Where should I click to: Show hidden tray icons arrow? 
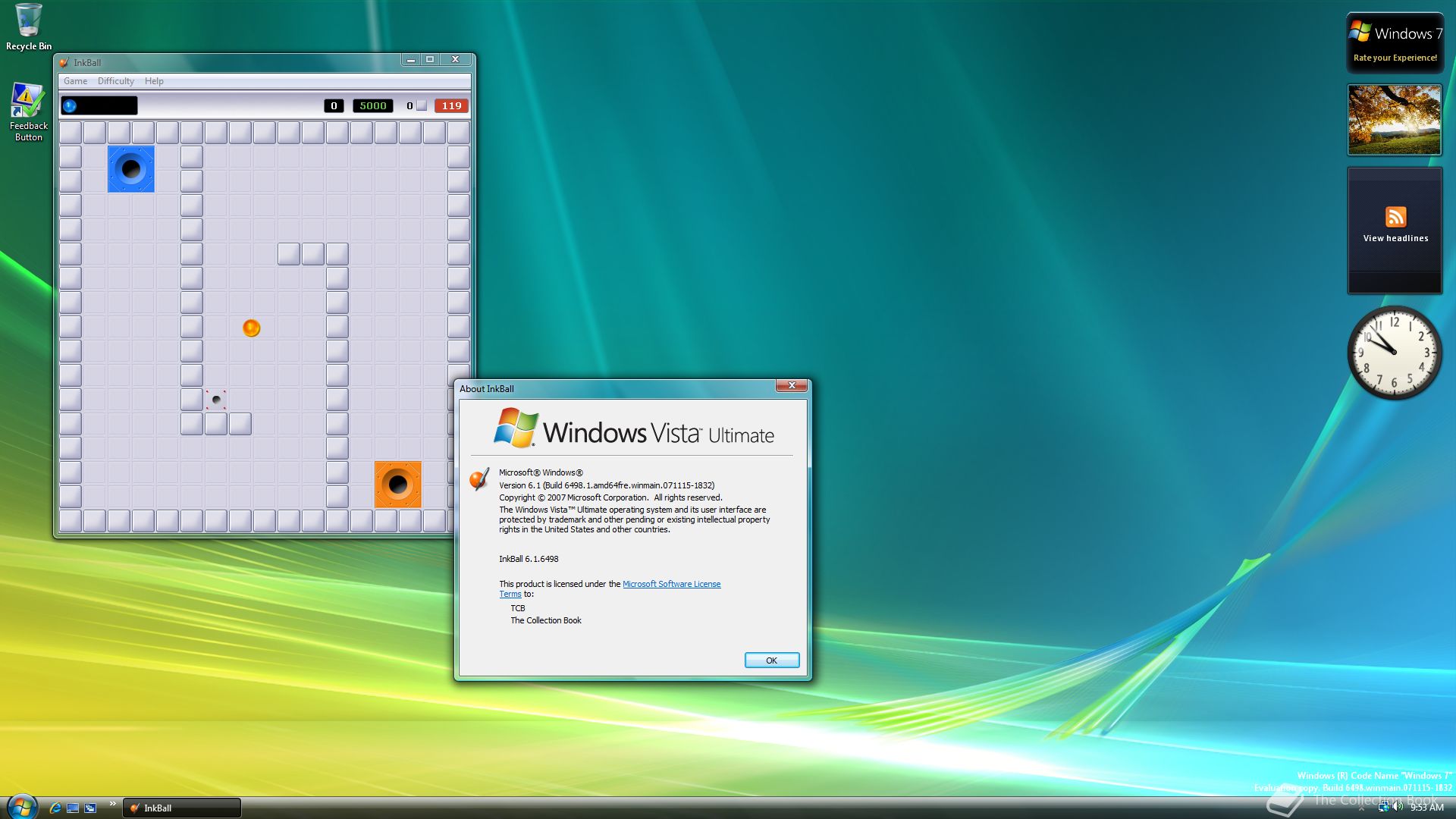1361,808
